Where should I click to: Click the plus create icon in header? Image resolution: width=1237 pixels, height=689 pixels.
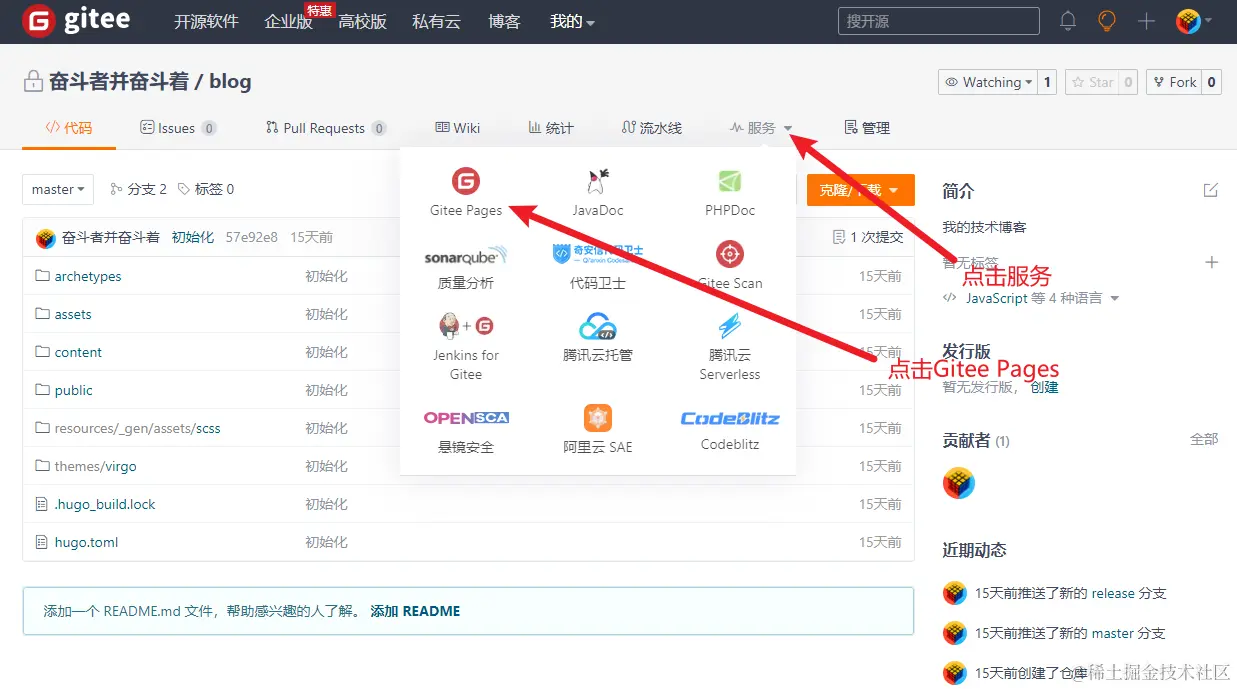pos(1146,21)
